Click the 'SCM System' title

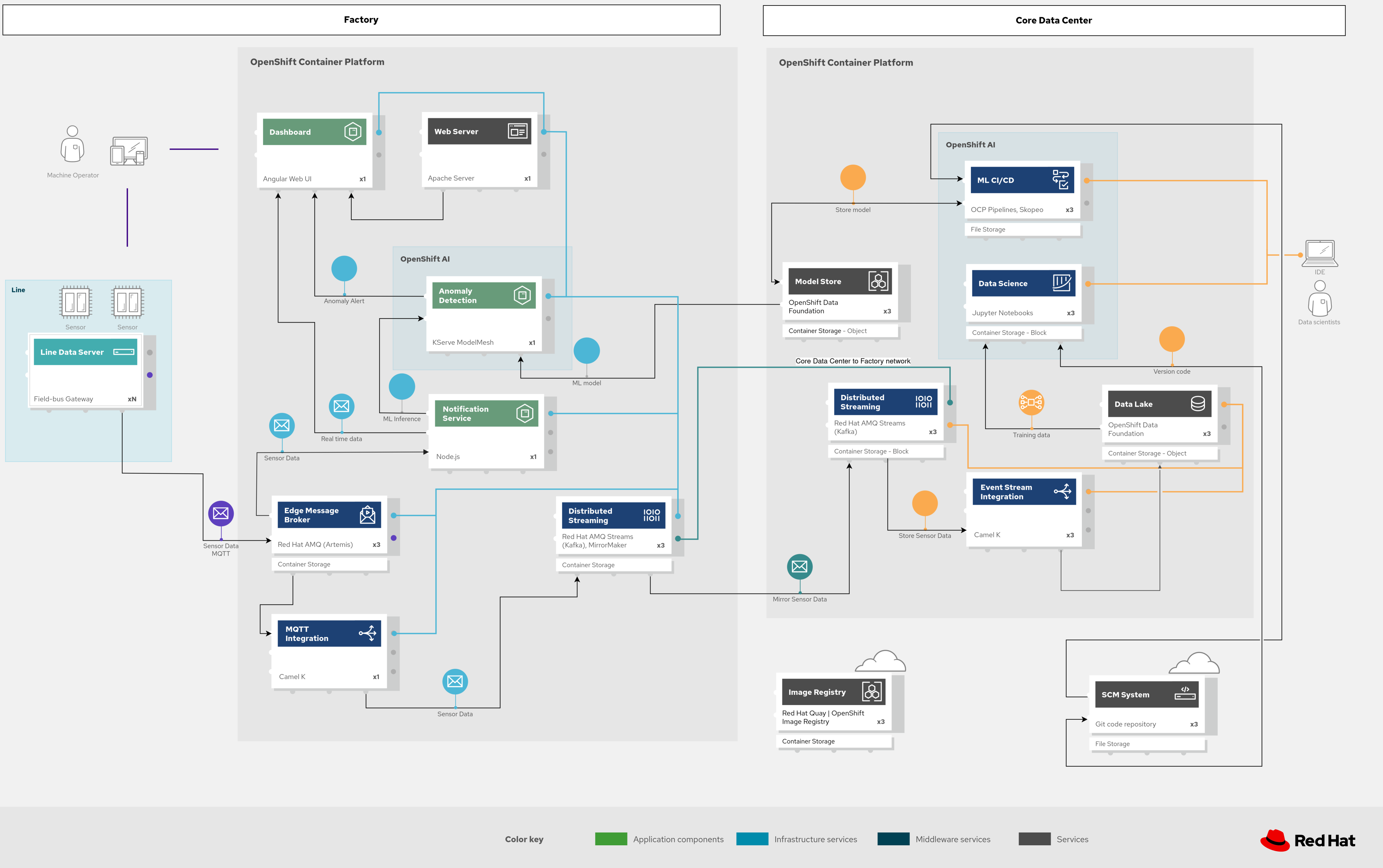click(1126, 694)
